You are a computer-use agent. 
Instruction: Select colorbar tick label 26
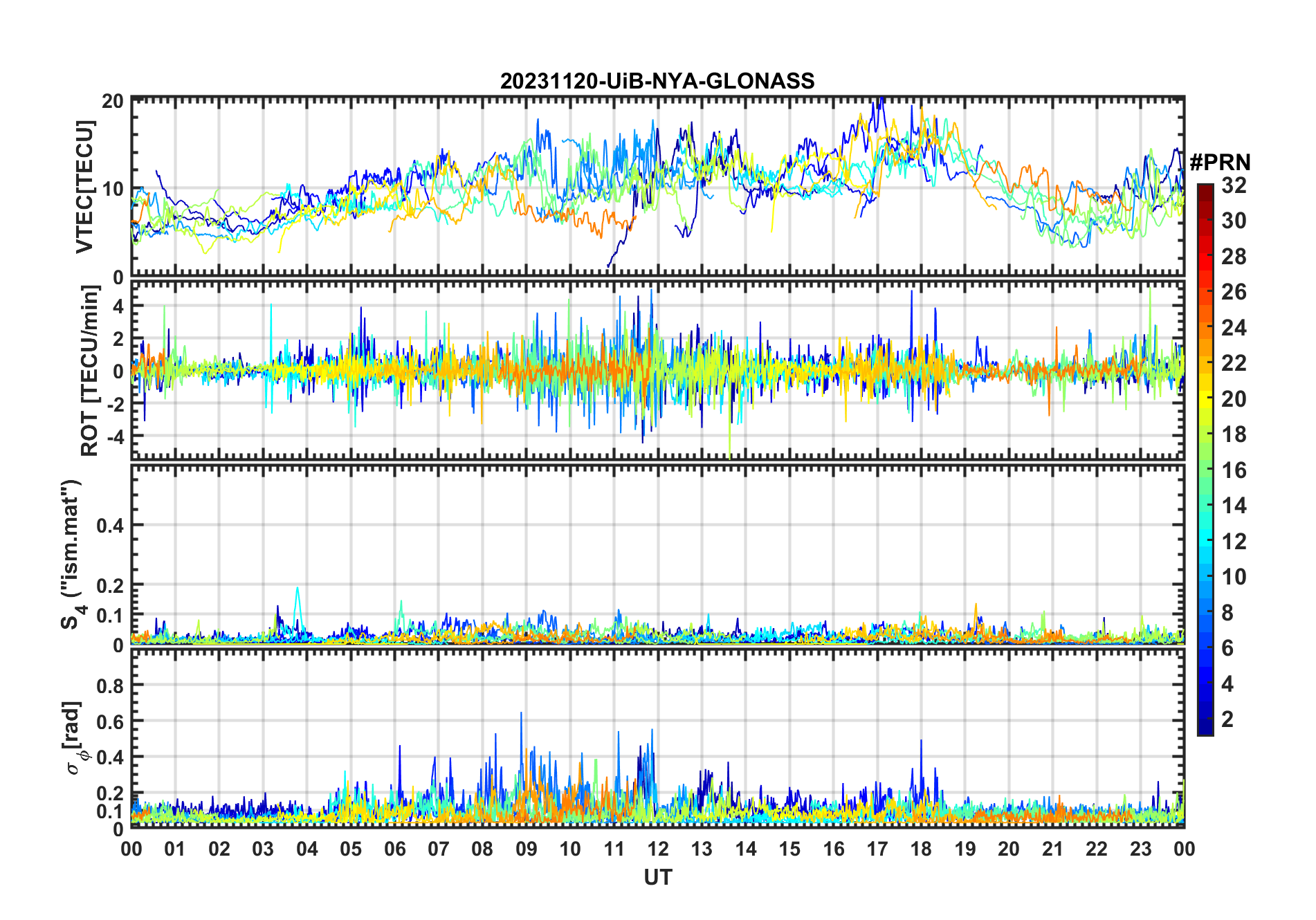[x=1234, y=292]
